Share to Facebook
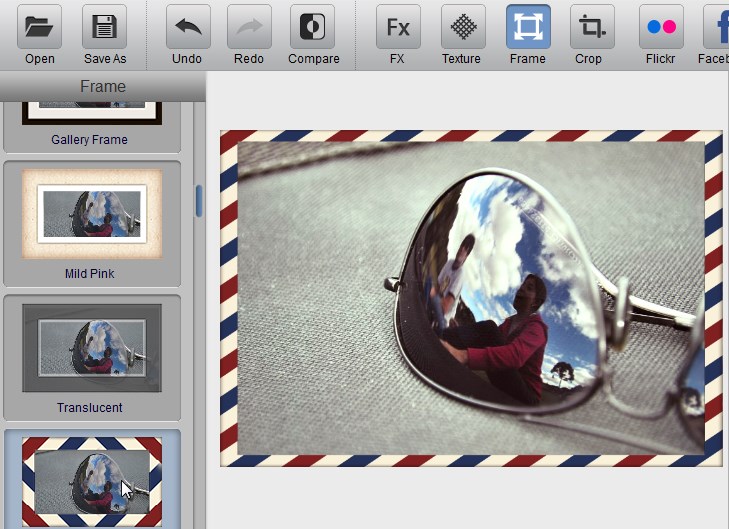 716,26
